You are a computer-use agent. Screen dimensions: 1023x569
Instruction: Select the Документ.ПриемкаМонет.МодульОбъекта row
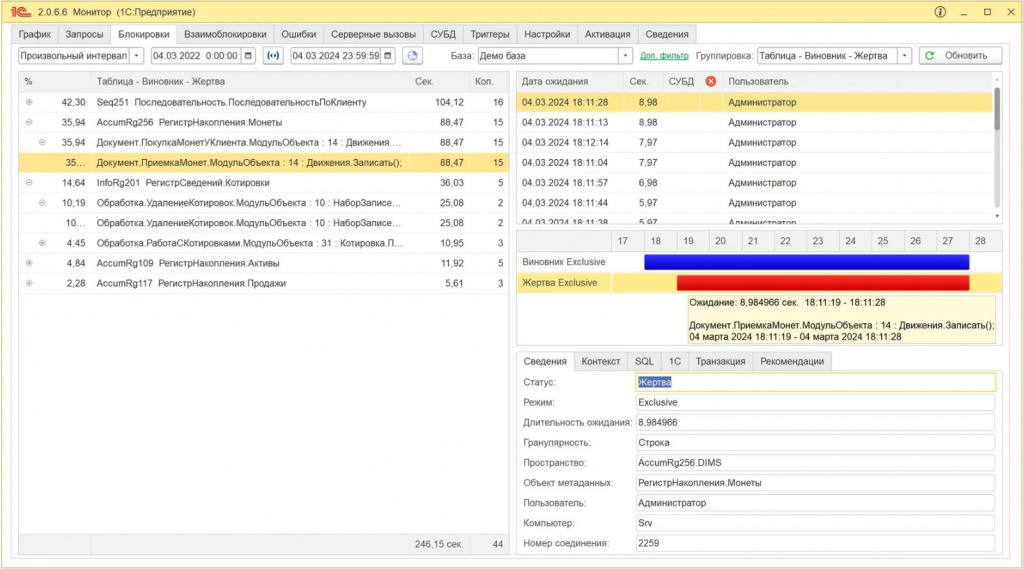pos(263,162)
